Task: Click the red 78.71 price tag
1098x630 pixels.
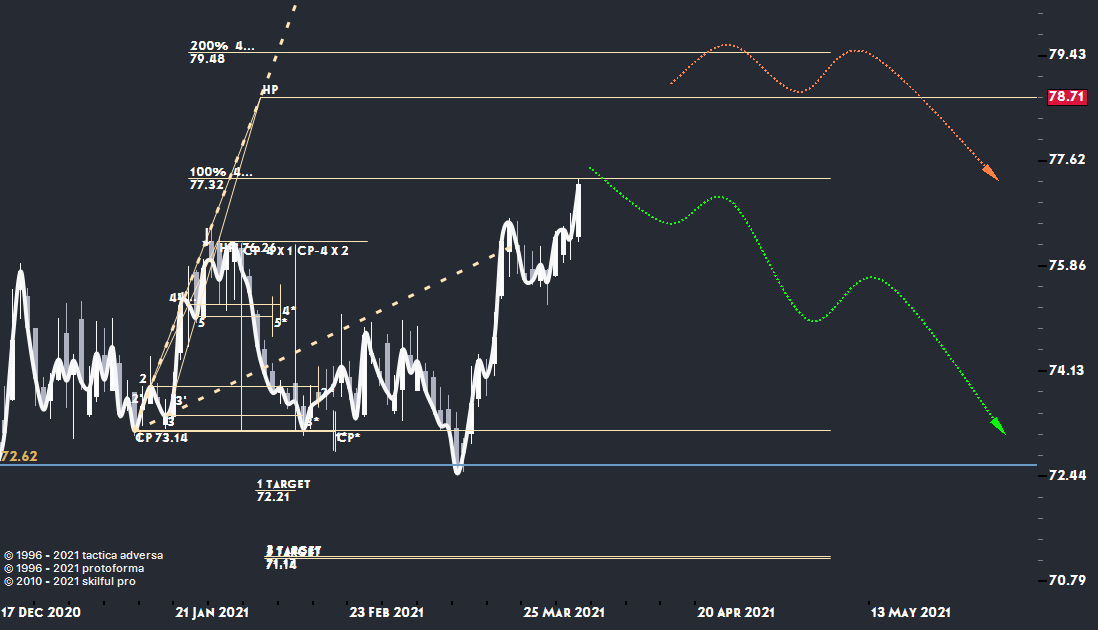Action: pos(1066,97)
